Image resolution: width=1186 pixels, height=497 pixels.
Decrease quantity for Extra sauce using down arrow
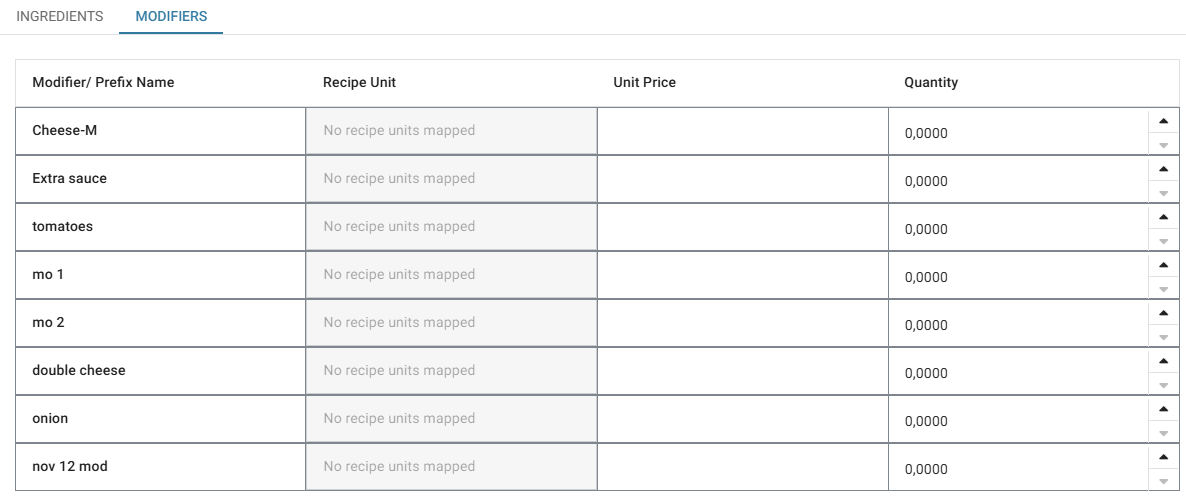pyautogui.click(x=1162, y=193)
